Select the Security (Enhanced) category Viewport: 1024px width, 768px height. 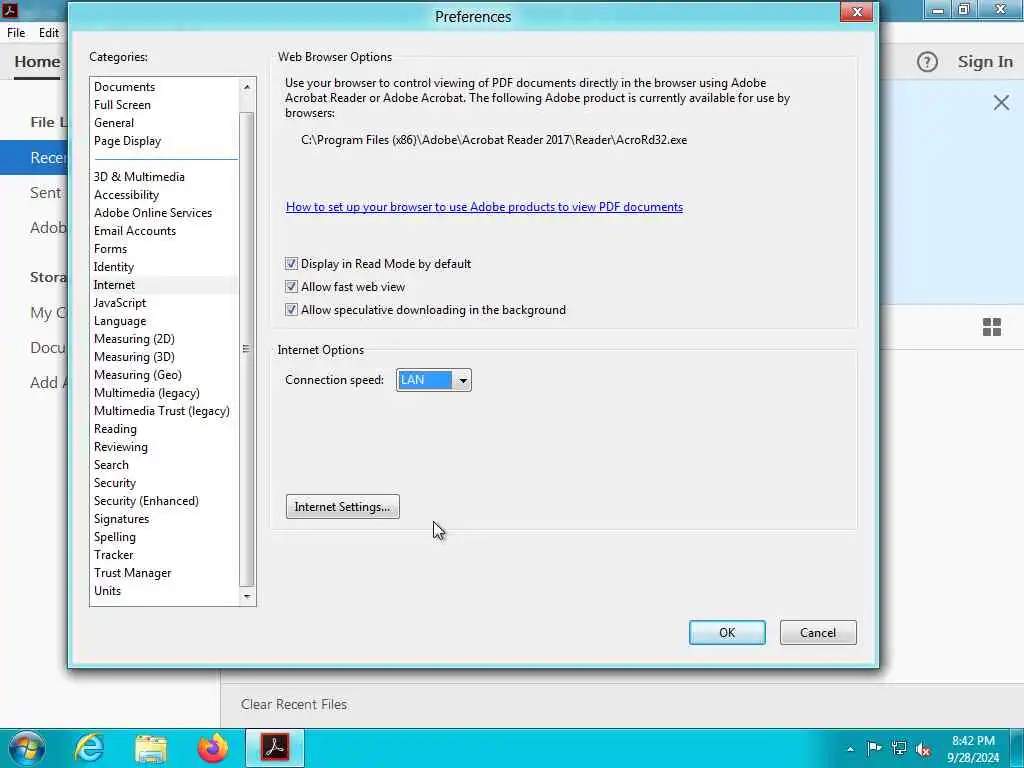(146, 501)
